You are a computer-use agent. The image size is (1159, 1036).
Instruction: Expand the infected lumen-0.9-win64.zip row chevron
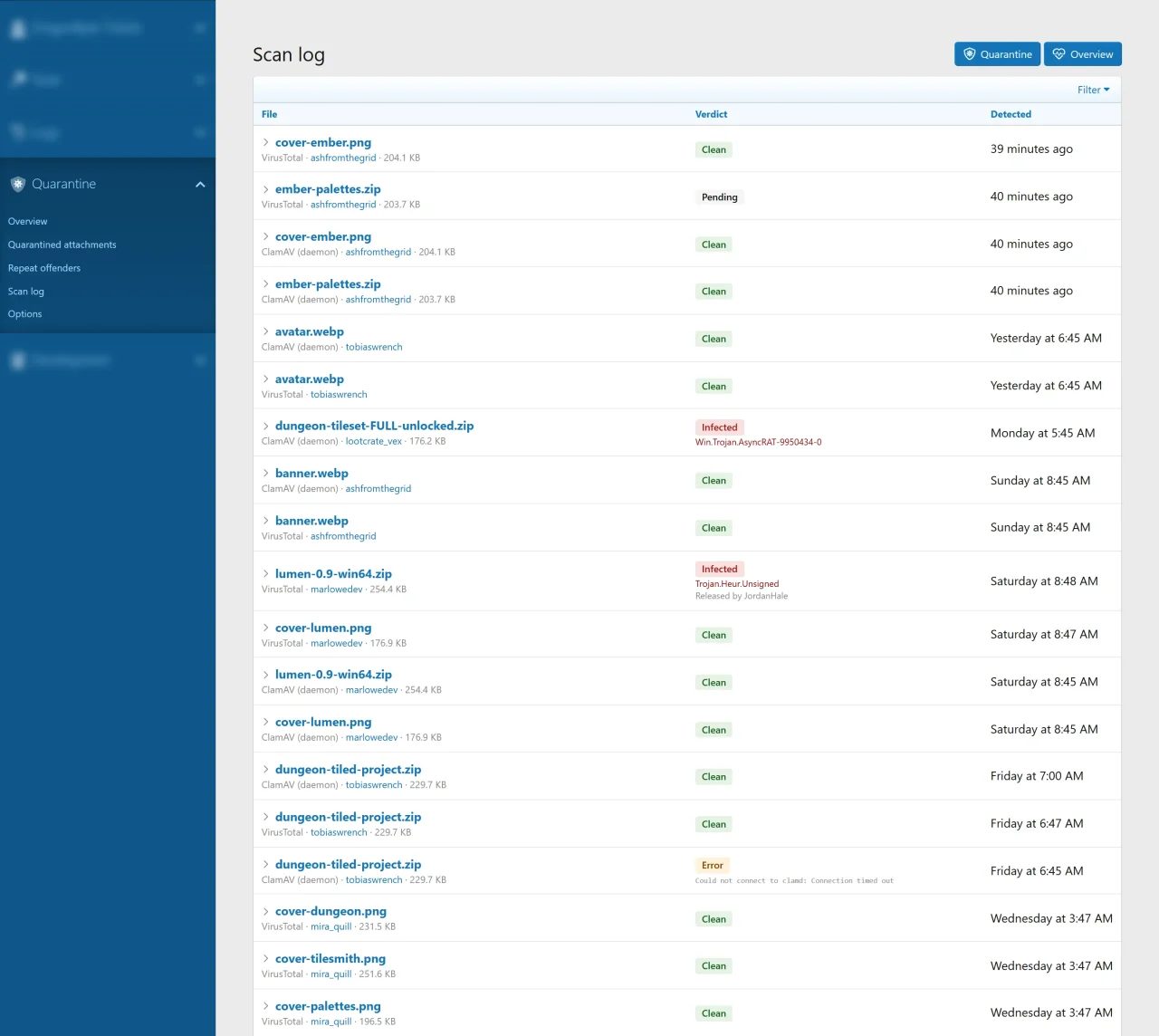click(x=265, y=573)
